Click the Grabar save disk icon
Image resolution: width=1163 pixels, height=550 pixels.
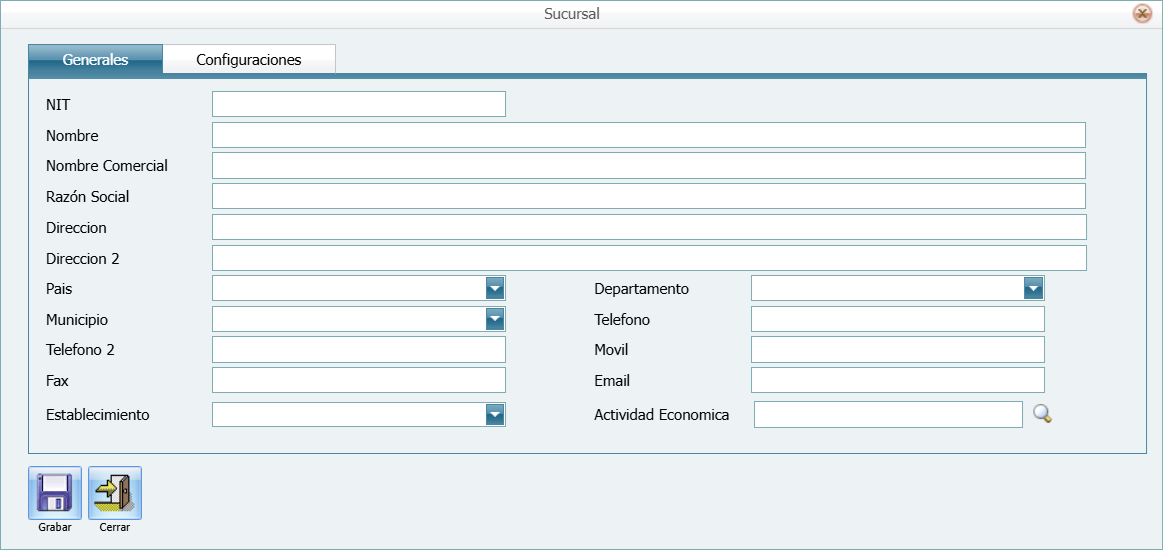pyautogui.click(x=55, y=492)
